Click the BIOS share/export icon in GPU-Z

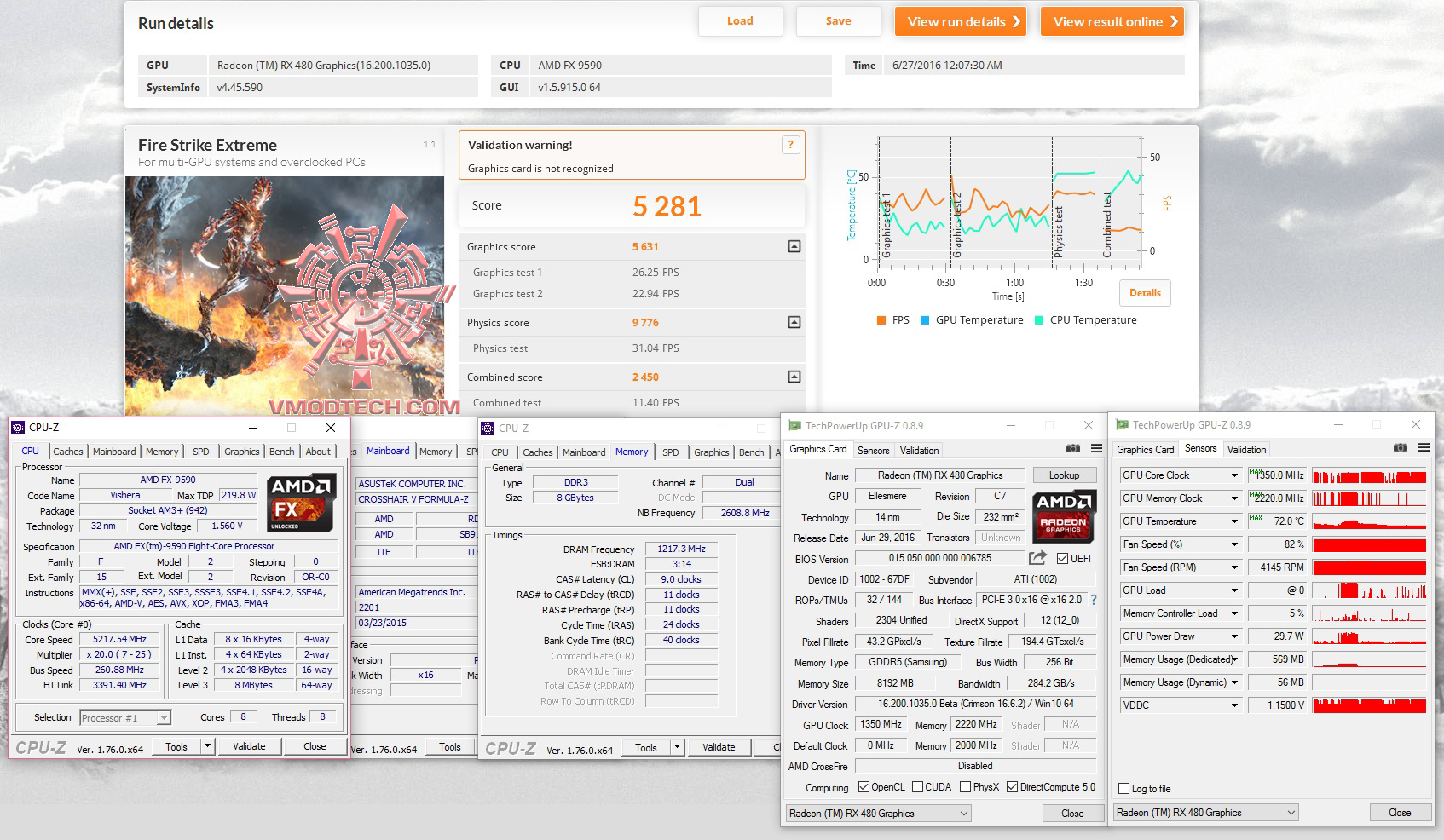click(x=1037, y=558)
